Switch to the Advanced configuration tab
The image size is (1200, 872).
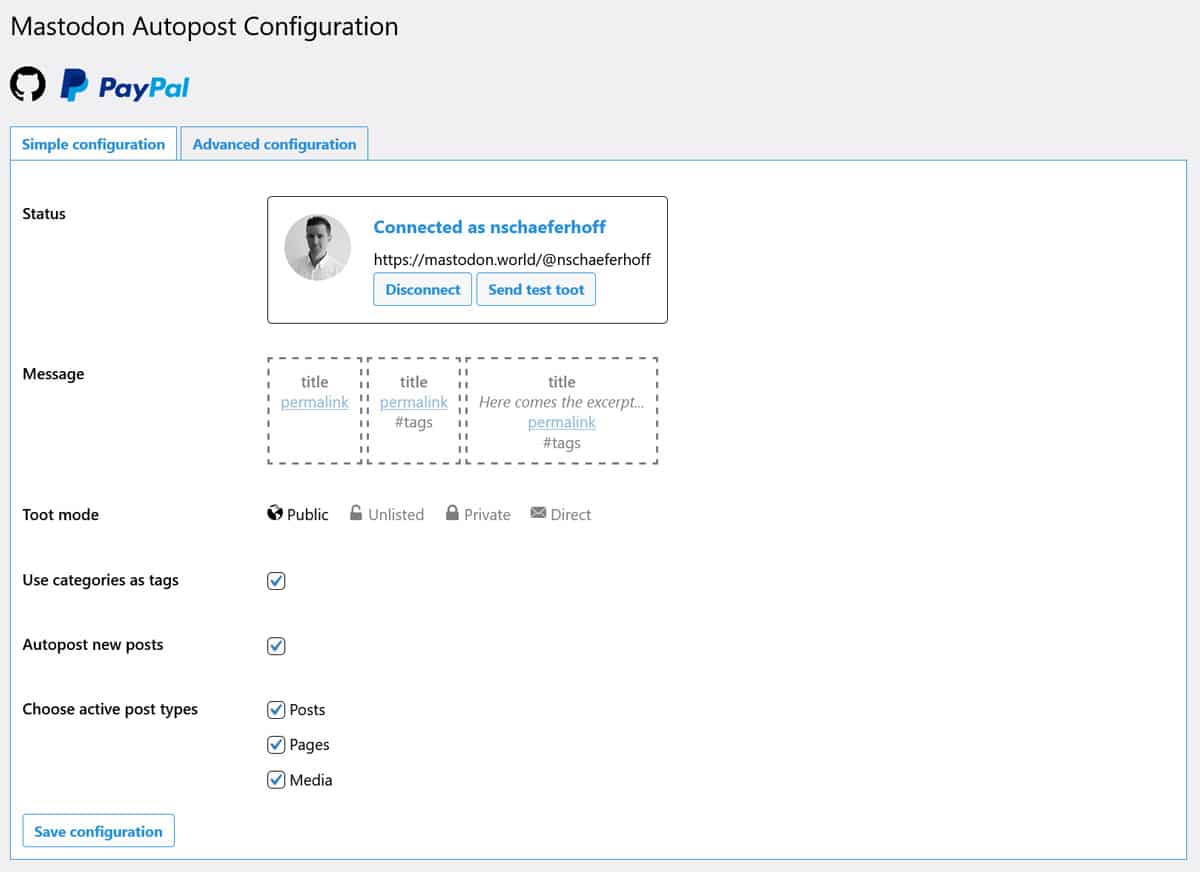274,144
